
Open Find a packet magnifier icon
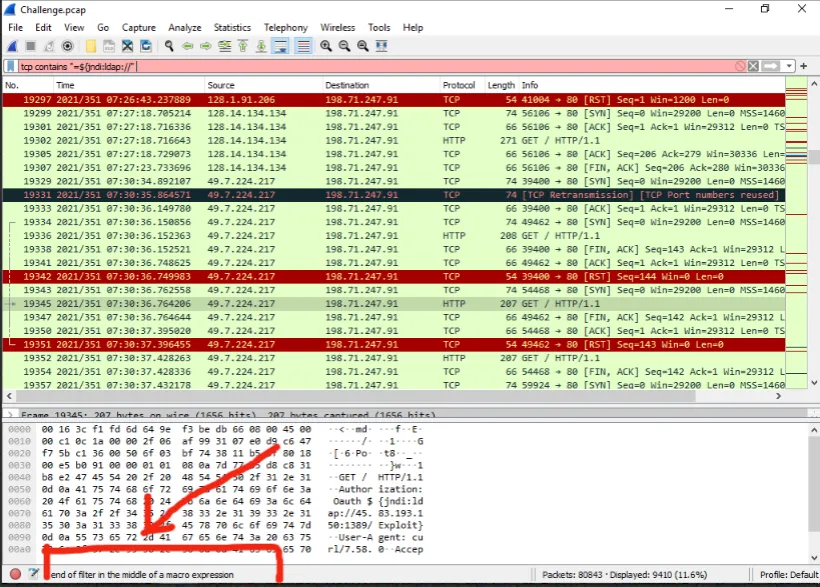169,46
